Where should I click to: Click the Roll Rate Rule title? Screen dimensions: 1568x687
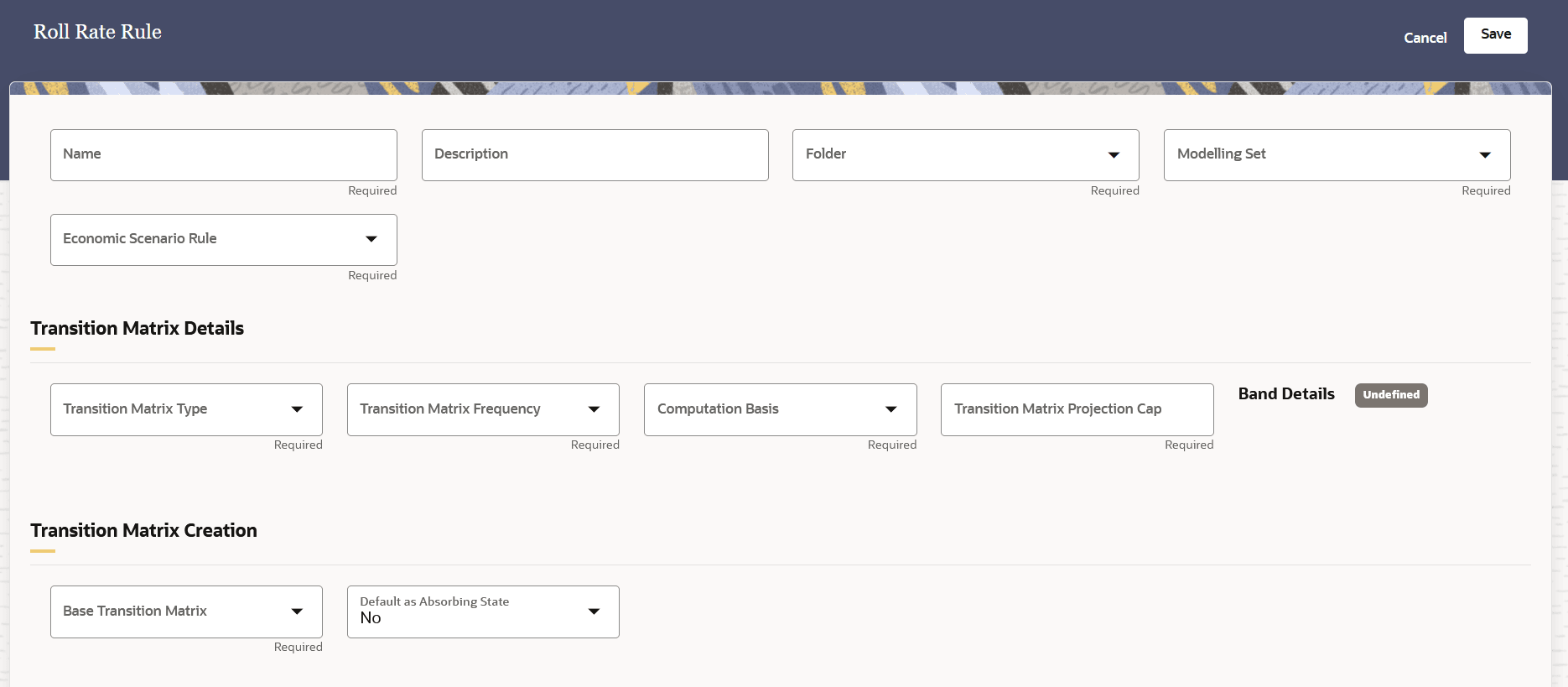pyautogui.click(x=97, y=32)
